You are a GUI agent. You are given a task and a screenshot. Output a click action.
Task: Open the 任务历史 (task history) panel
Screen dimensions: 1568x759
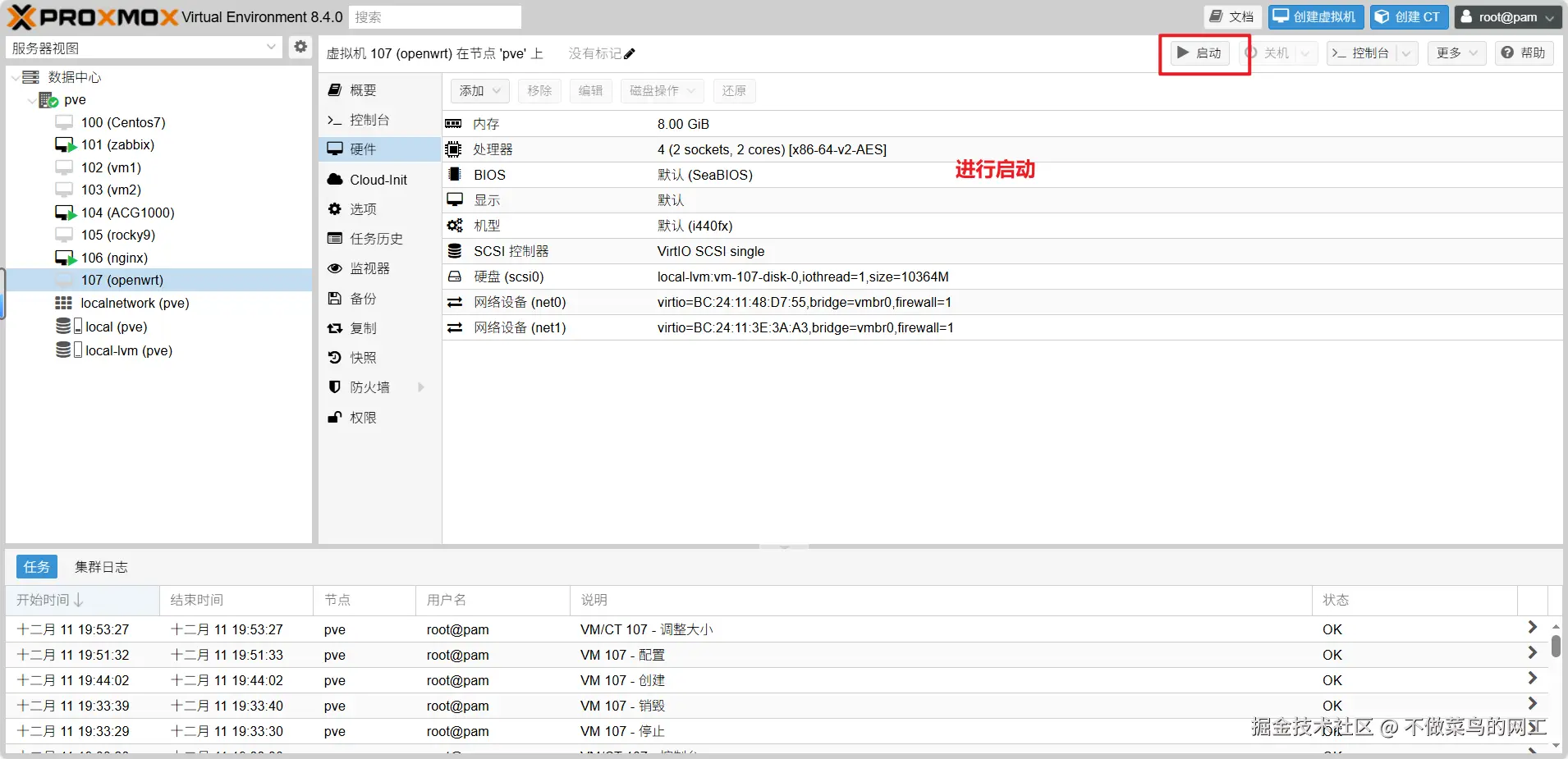pyautogui.click(x=374, y=238)
